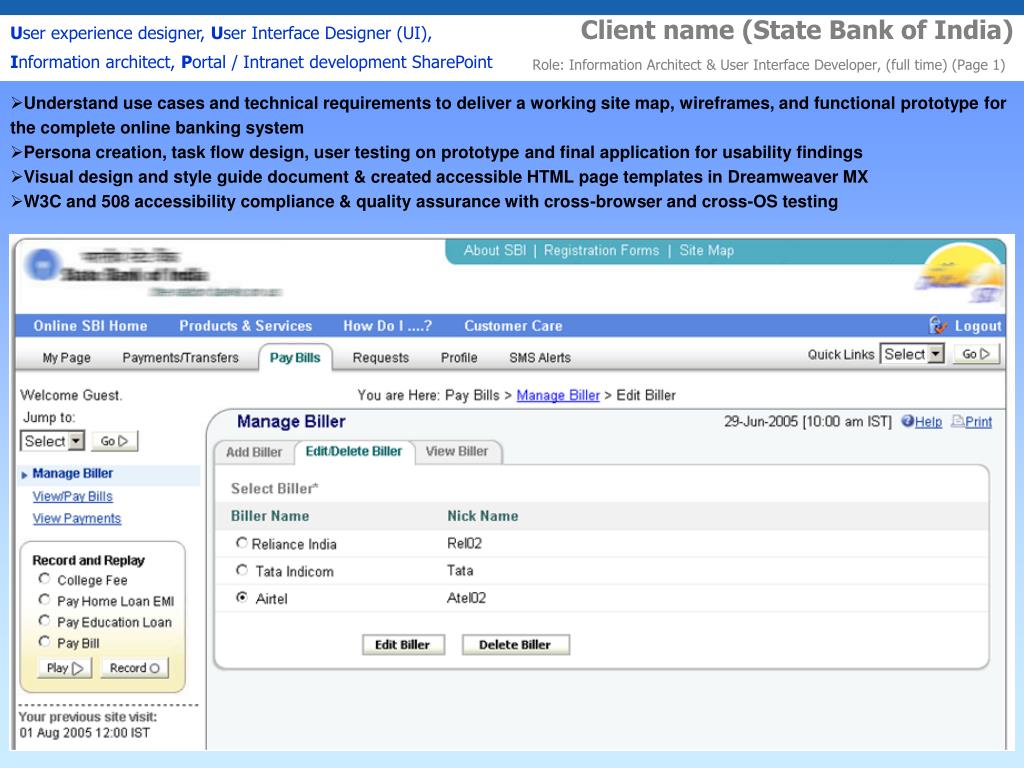Click the Logout link
Screen dimensions: 1024x768
pos(978,326)
